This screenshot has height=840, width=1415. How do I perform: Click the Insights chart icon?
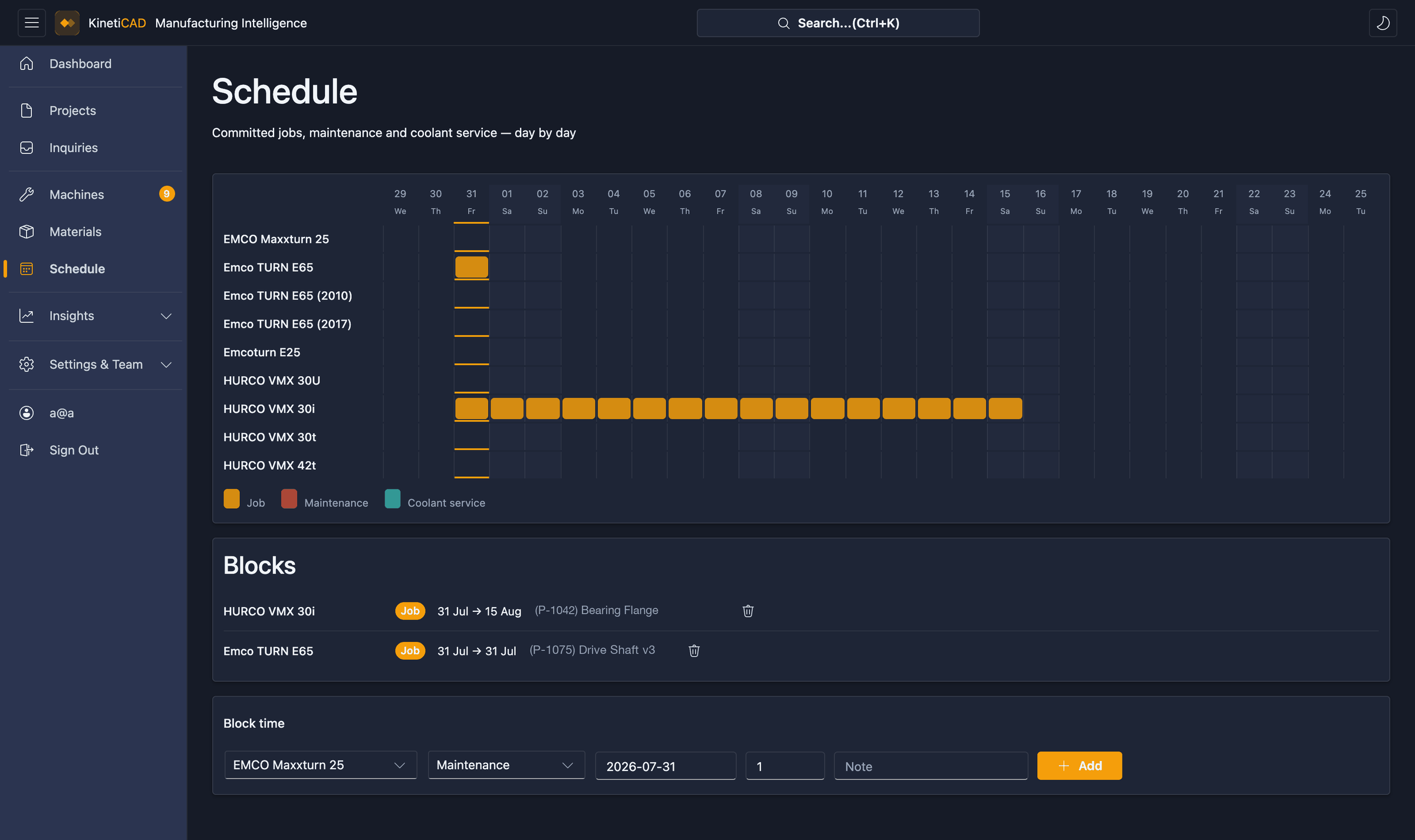point(27,316)
